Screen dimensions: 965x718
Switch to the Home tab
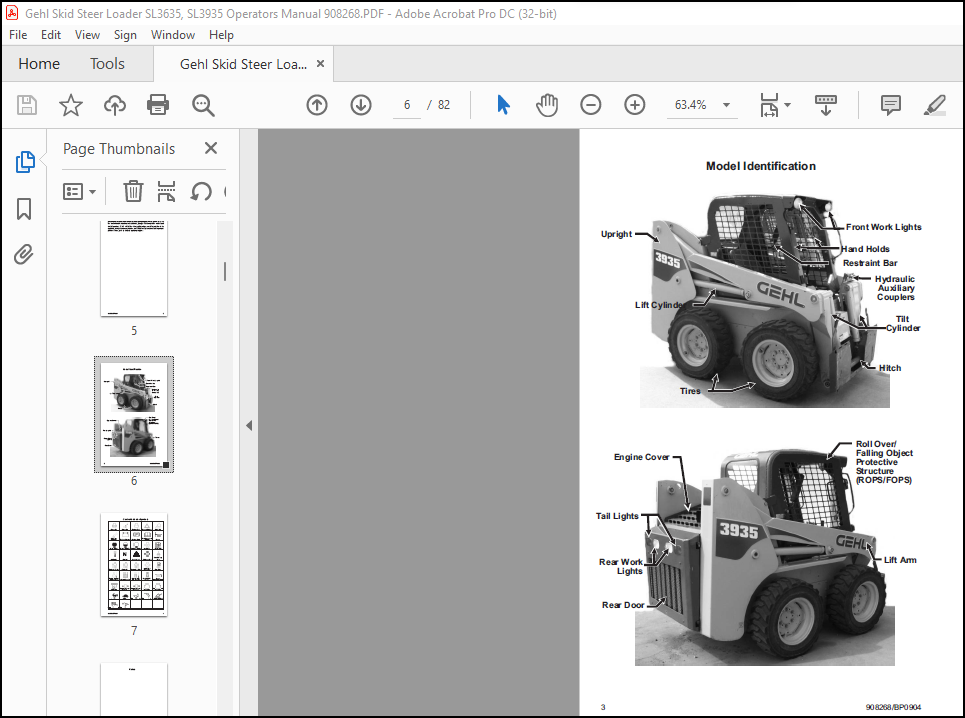(39, 64)
